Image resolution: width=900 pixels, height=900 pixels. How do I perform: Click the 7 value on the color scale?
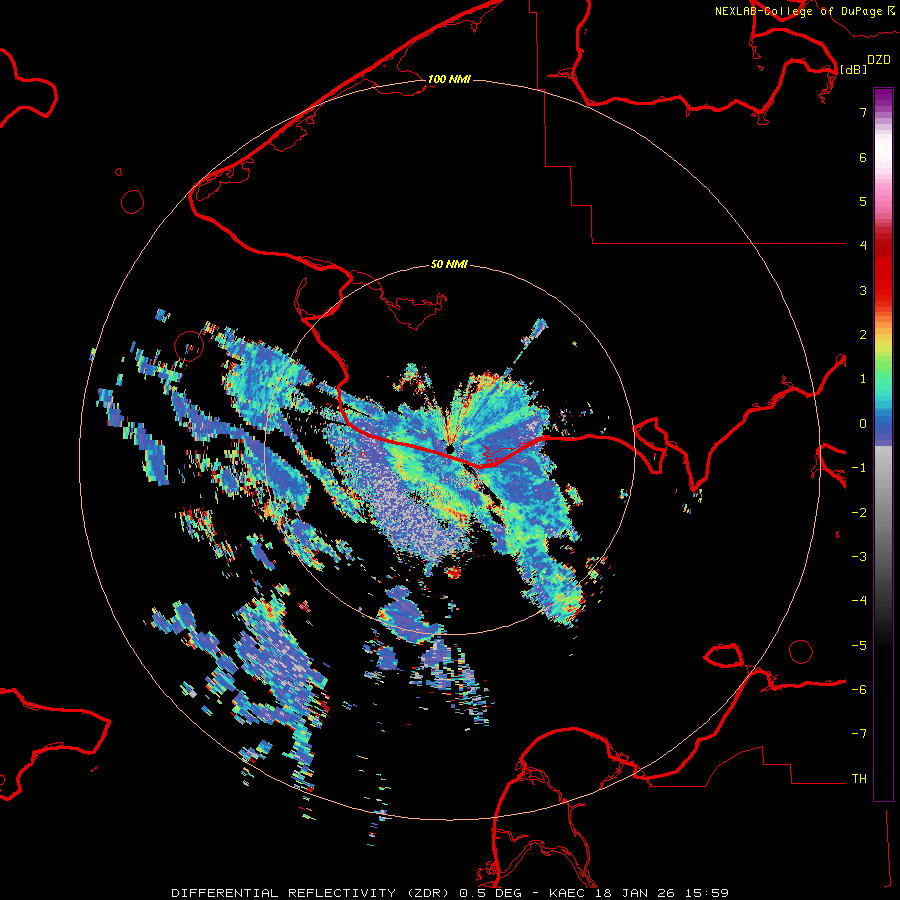[863, 112]
